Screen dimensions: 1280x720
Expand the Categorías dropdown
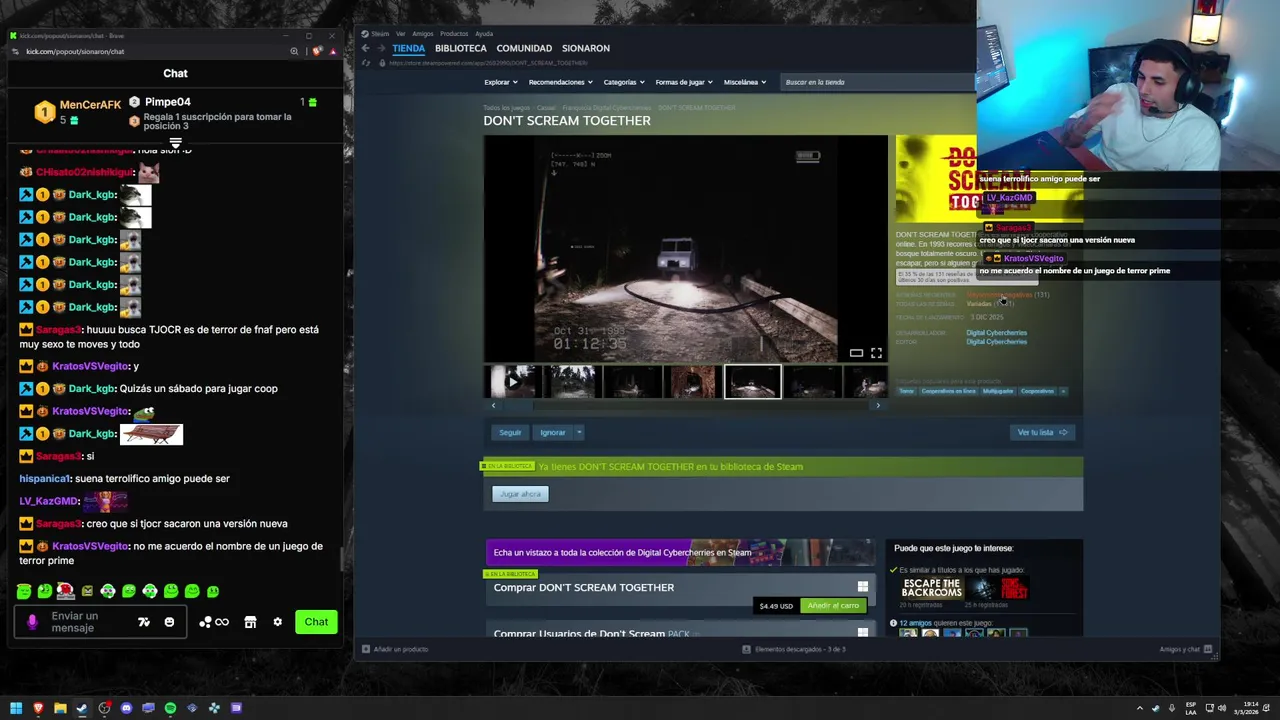[x=623, y=82]
